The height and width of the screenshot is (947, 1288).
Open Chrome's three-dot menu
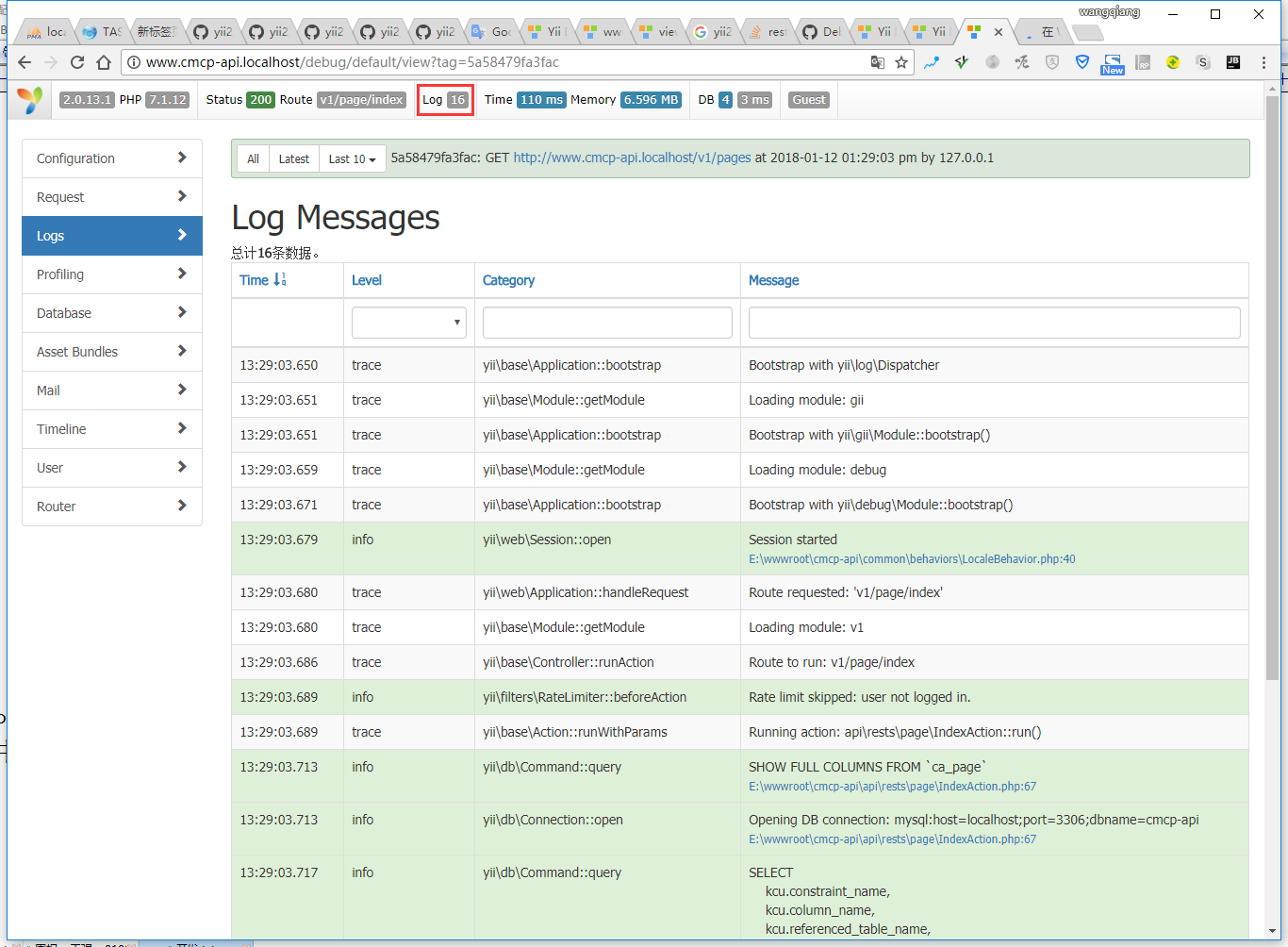coord(1263,62)
